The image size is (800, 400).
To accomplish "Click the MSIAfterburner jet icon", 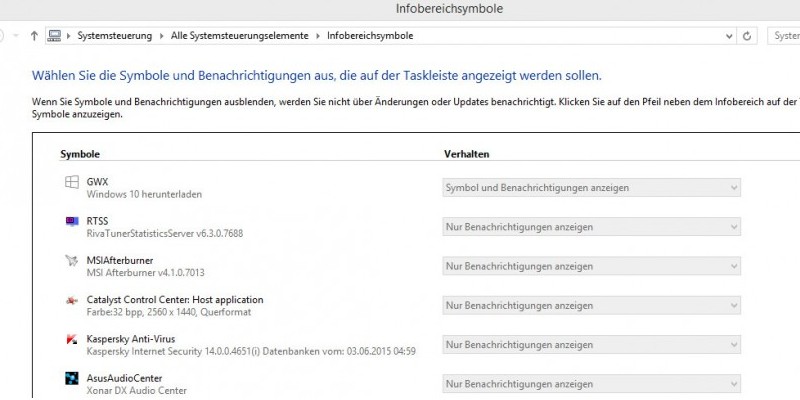I will click(x=72, y=261).
